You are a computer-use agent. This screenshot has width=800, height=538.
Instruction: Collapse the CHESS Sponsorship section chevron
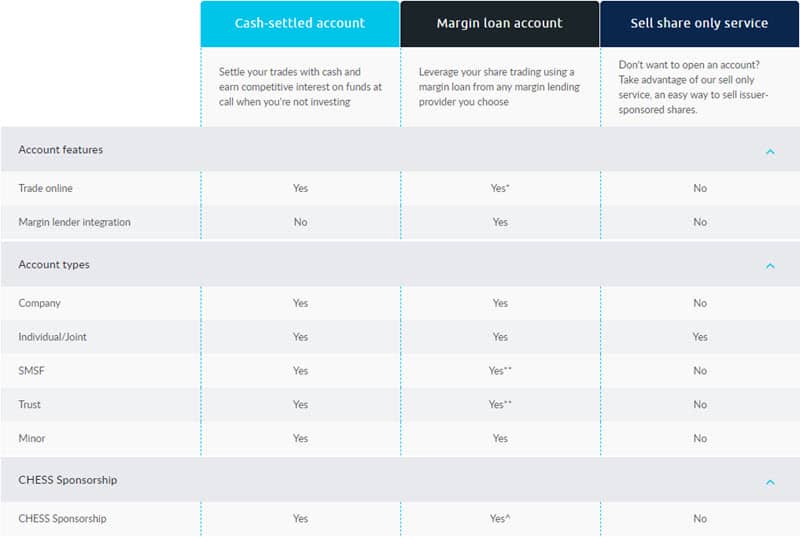click(x=770, y=482)
